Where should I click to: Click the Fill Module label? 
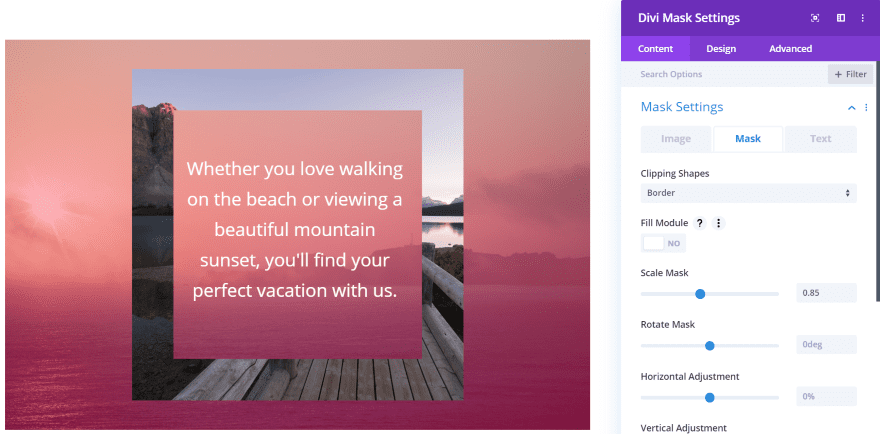[664, 223]
